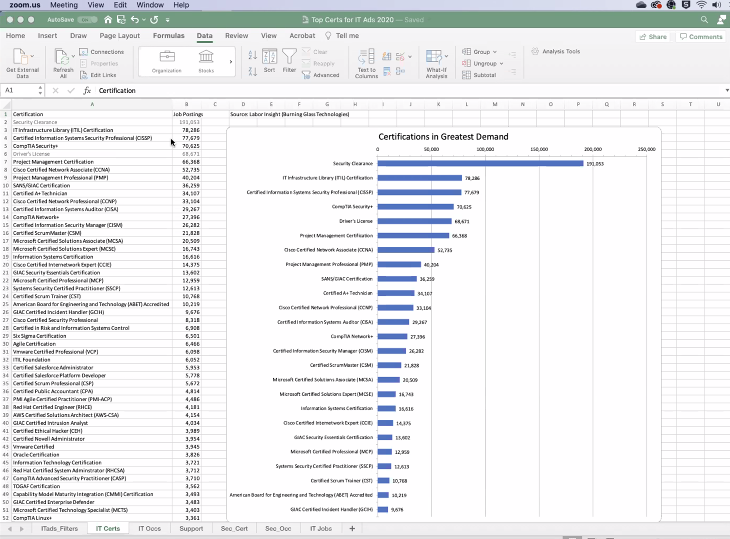The image size is (730, 539).
Task: Open the Window menu in macOS menu bar
Action: point(150,5)
